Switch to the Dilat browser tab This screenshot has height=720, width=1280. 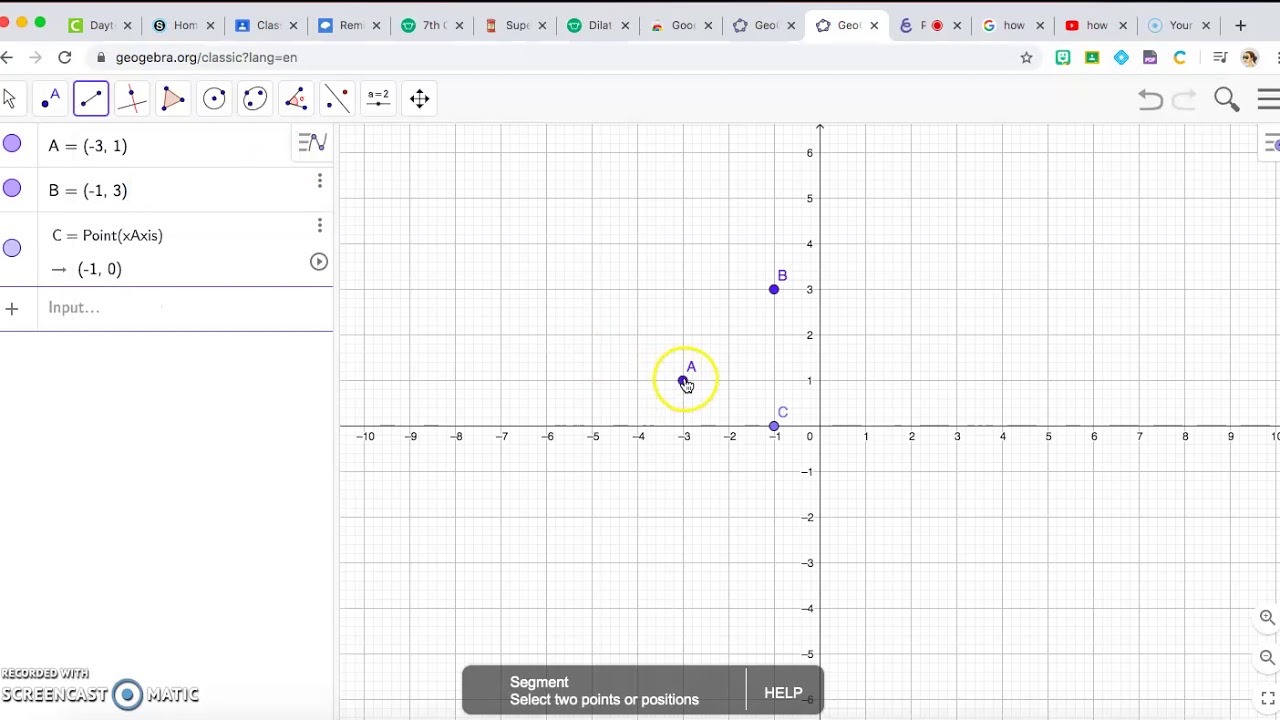(599, 25)
